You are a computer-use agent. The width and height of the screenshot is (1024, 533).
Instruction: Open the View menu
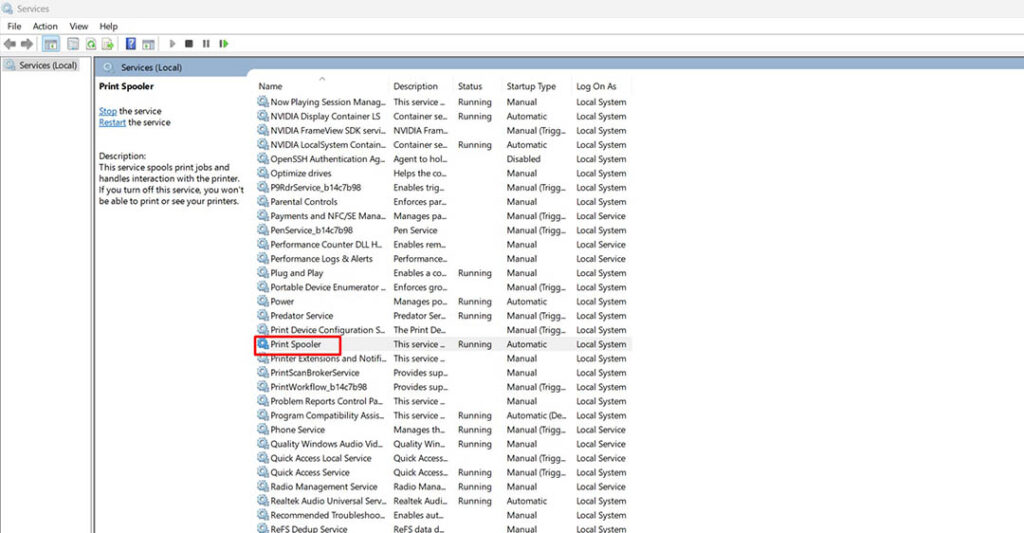pos(79,26)
